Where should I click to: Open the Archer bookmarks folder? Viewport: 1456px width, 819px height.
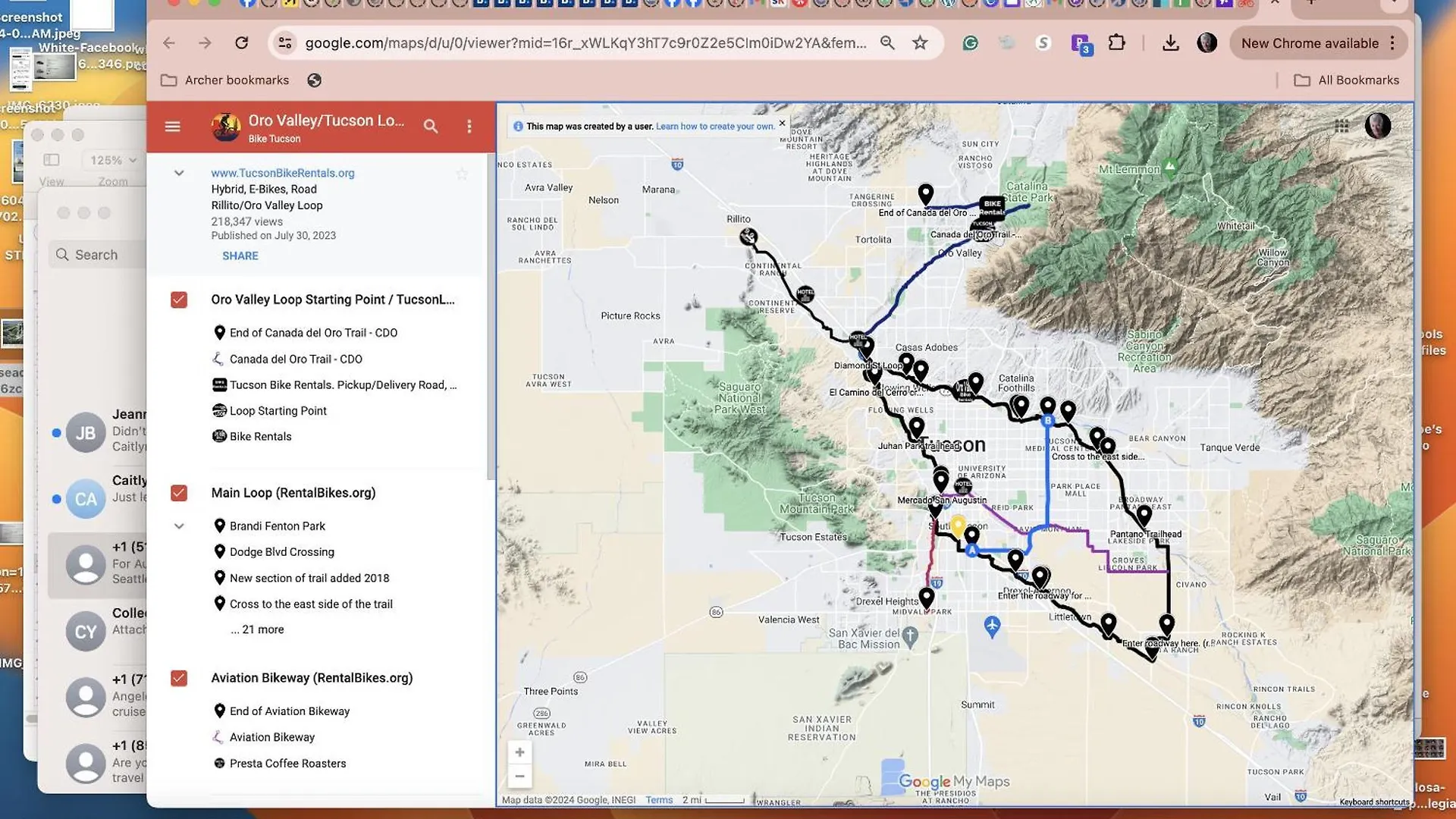225,80
